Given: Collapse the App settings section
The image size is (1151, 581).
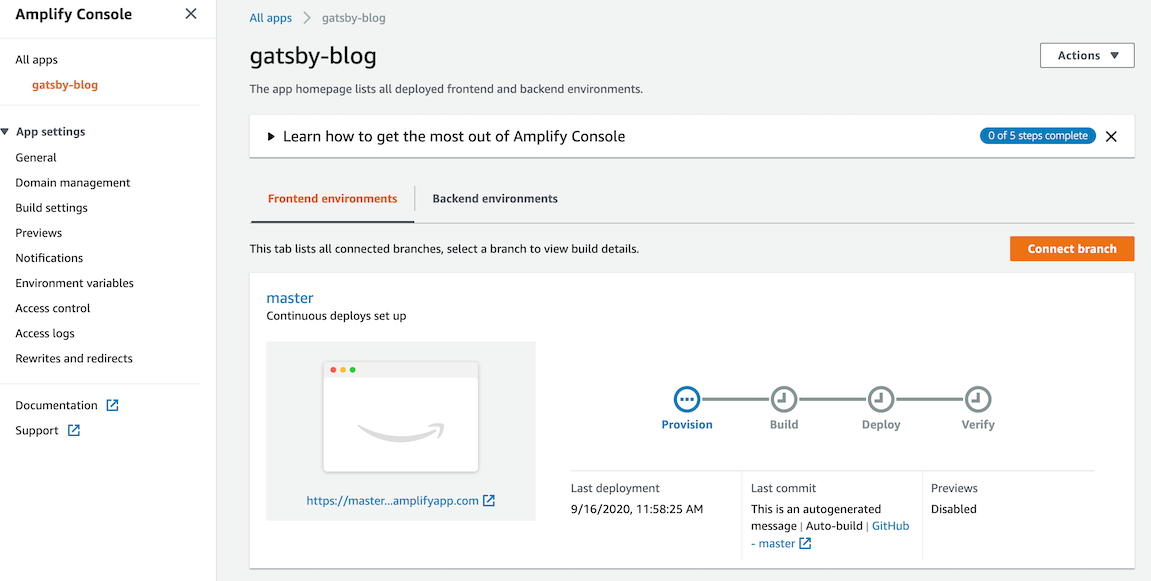Looking at the screenshot, I should tap(5, 132).
